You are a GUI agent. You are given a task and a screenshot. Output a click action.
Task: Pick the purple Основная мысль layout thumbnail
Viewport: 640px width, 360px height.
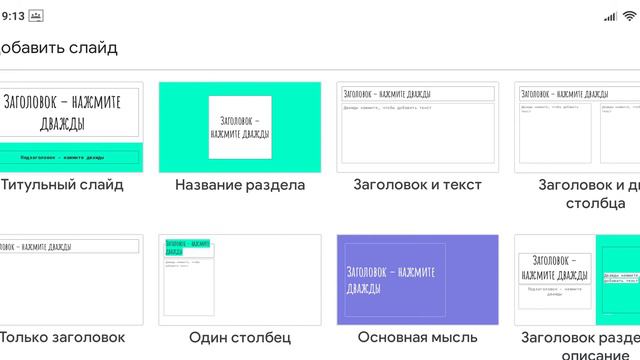pyautogui.click(x=418, y=280)
